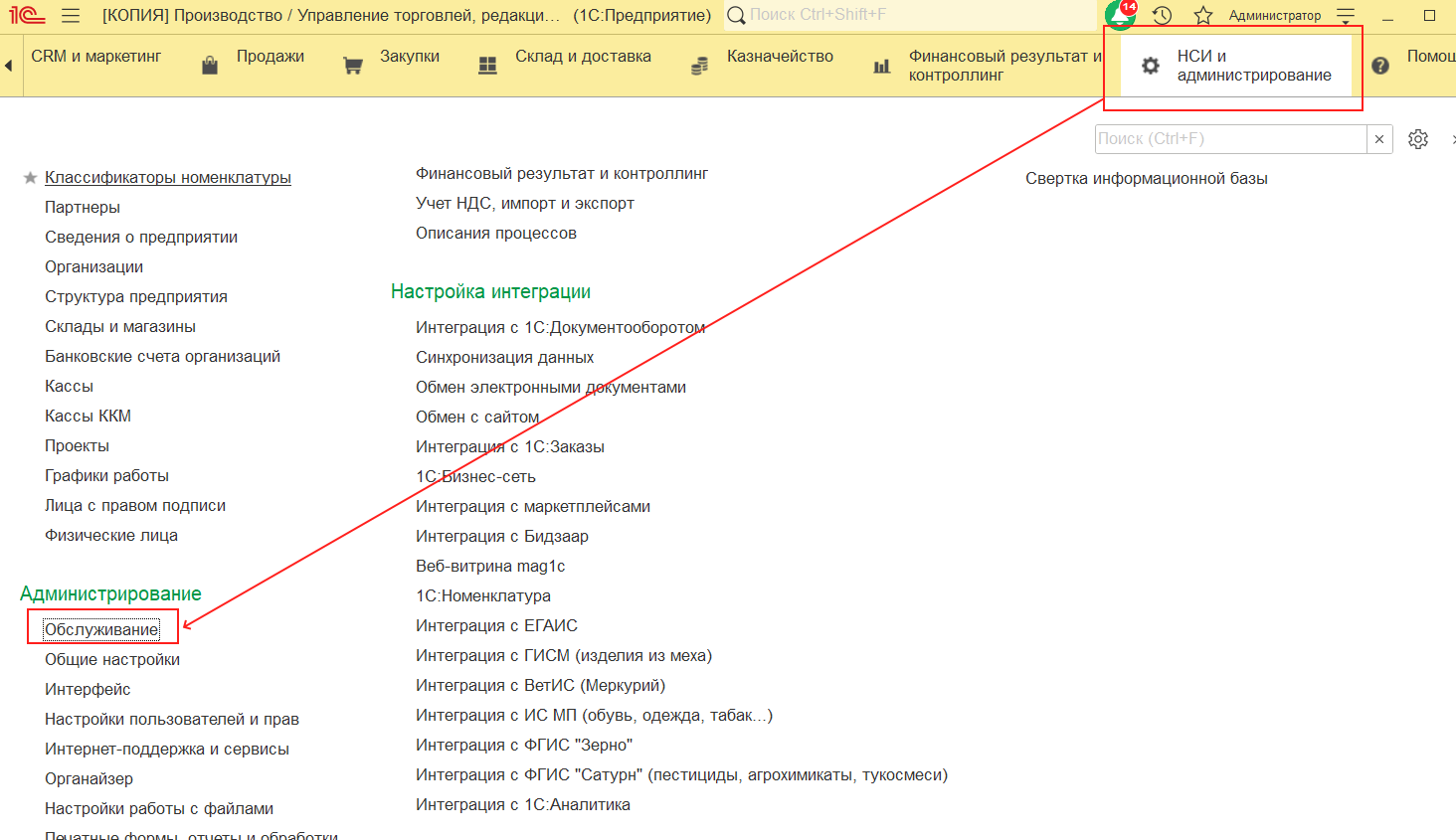The height and width of the screenshot is (840, 1456).
Task: Click the notifications bell icon
Action: (x=1120, y=16)
